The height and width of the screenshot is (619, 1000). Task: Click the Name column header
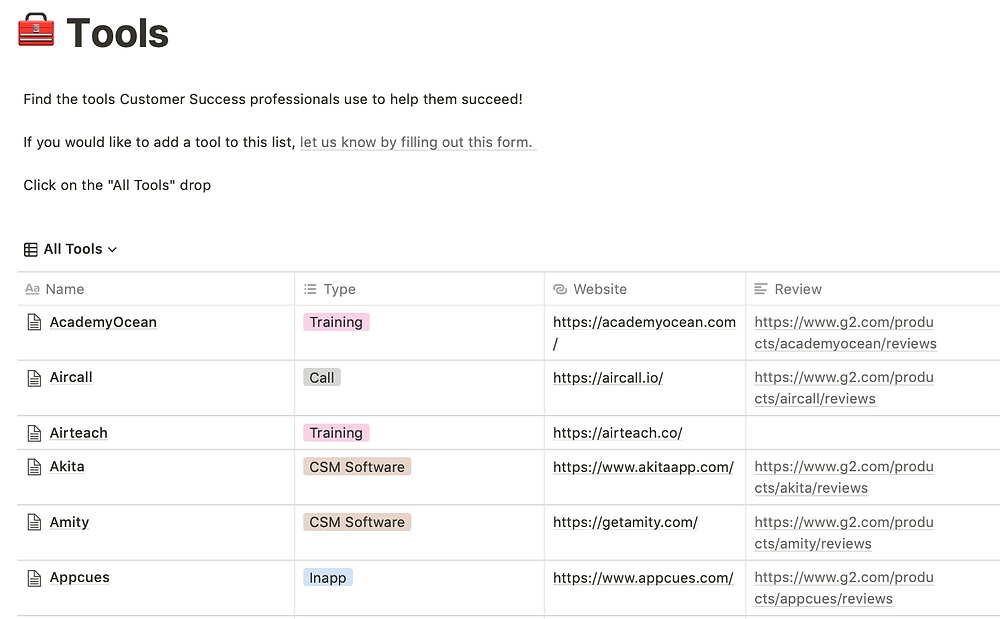(156, 289)
